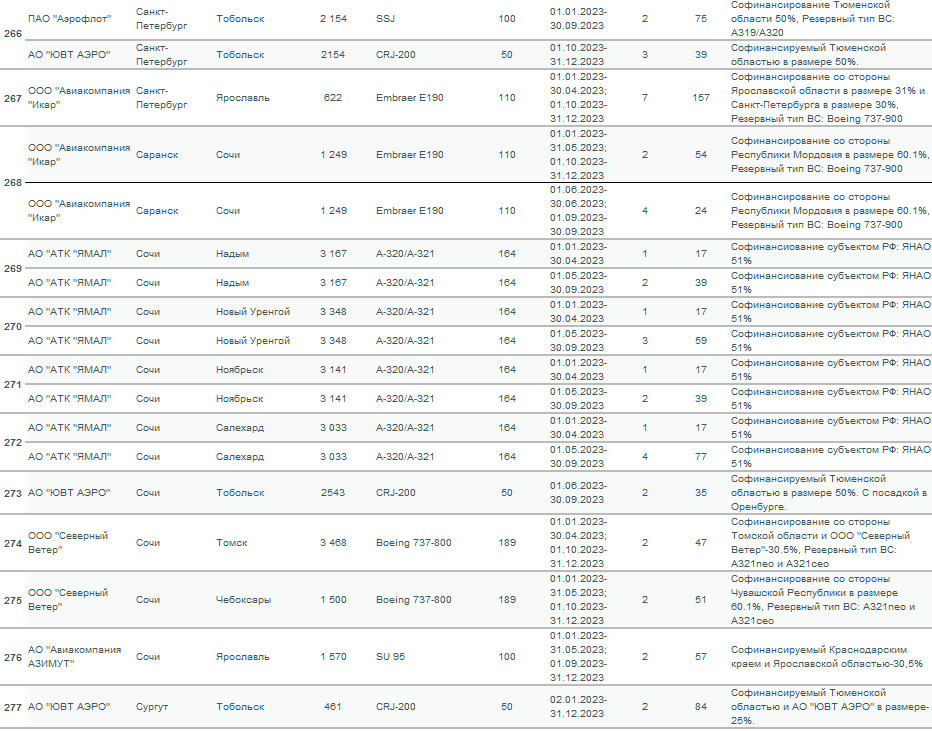Select the flights count "84"

coord(701,707)
